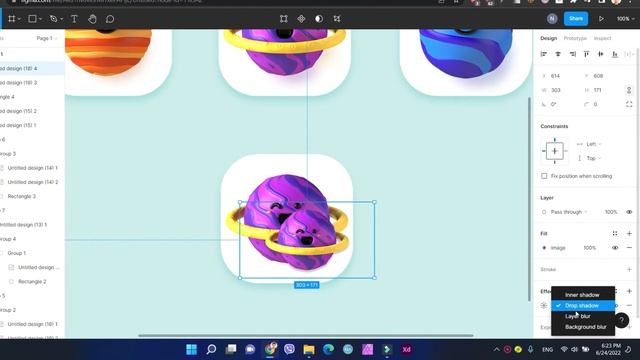Screen dimensions: 640x360
Task: Choose Drop shadow effect
Action: tap(582, 306)
